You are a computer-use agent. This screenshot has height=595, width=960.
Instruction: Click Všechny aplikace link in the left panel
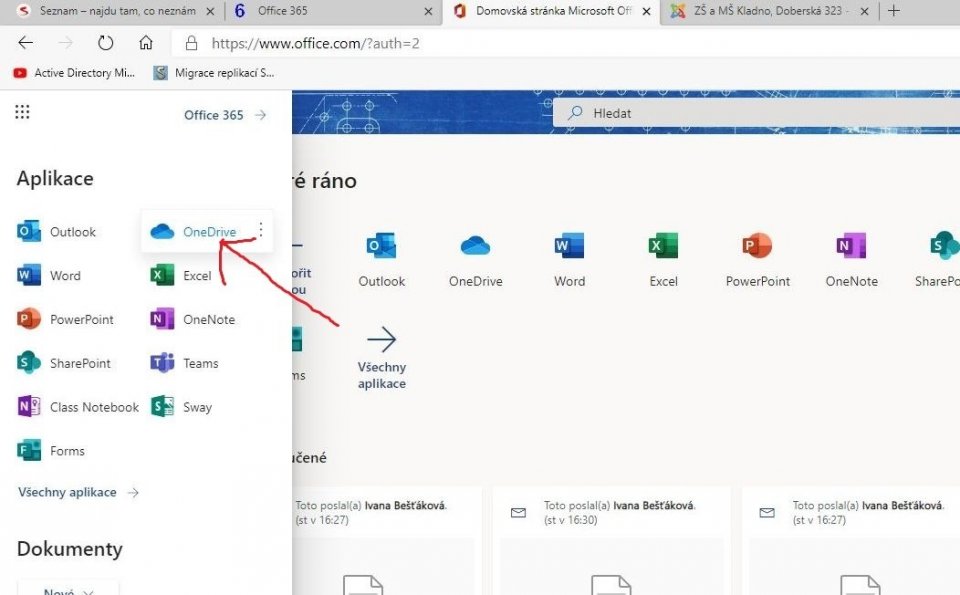tap(78, 492)
